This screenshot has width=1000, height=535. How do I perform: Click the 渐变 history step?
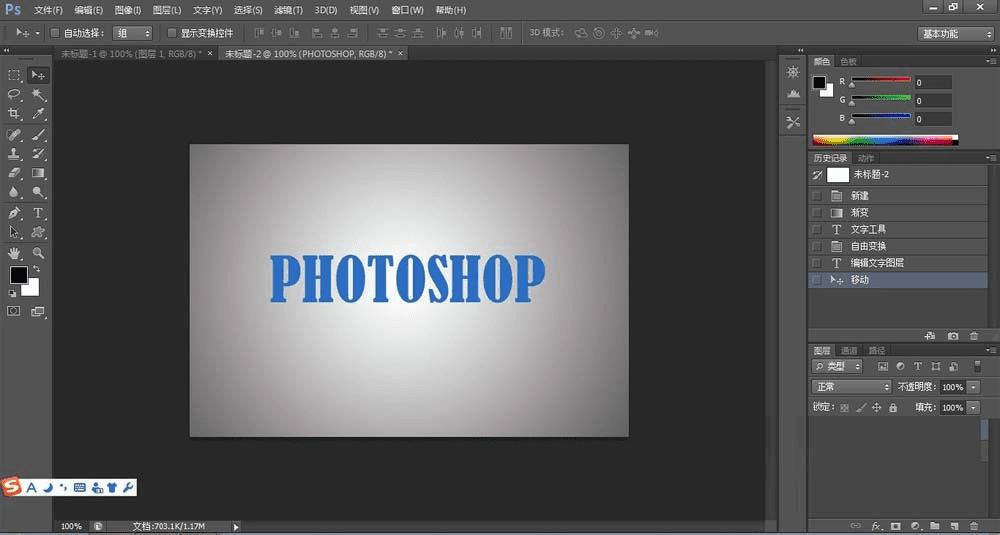860,213
